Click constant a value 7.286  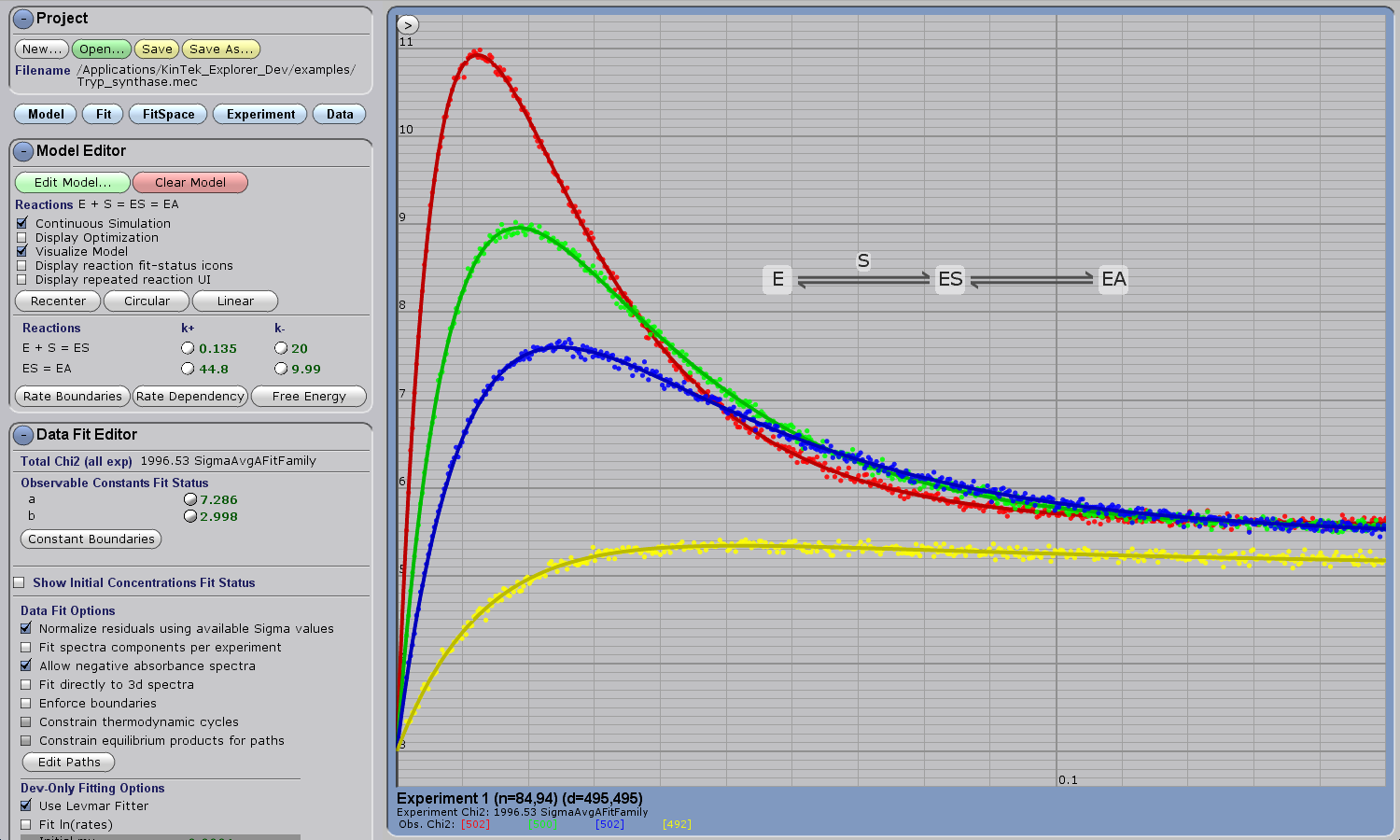point(218,499)
